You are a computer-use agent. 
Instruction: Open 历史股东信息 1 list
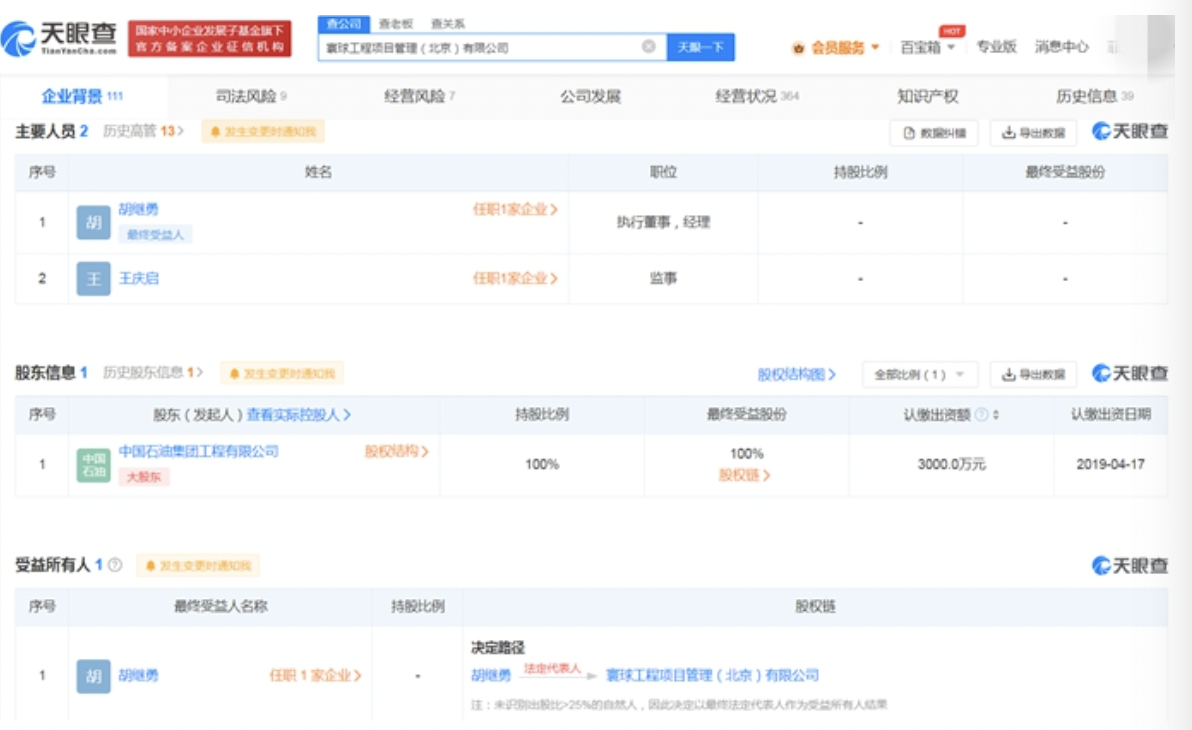click(x=153, y=372)
